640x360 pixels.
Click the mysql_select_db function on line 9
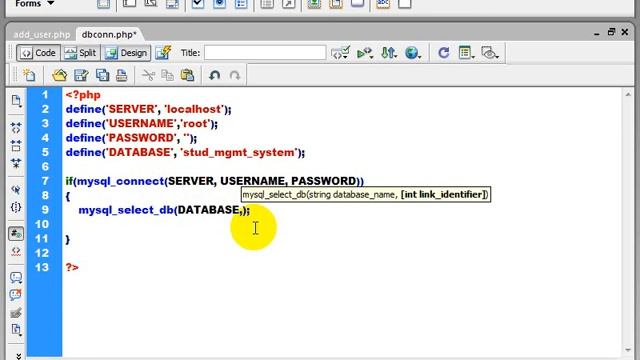(x=126, y=210)
